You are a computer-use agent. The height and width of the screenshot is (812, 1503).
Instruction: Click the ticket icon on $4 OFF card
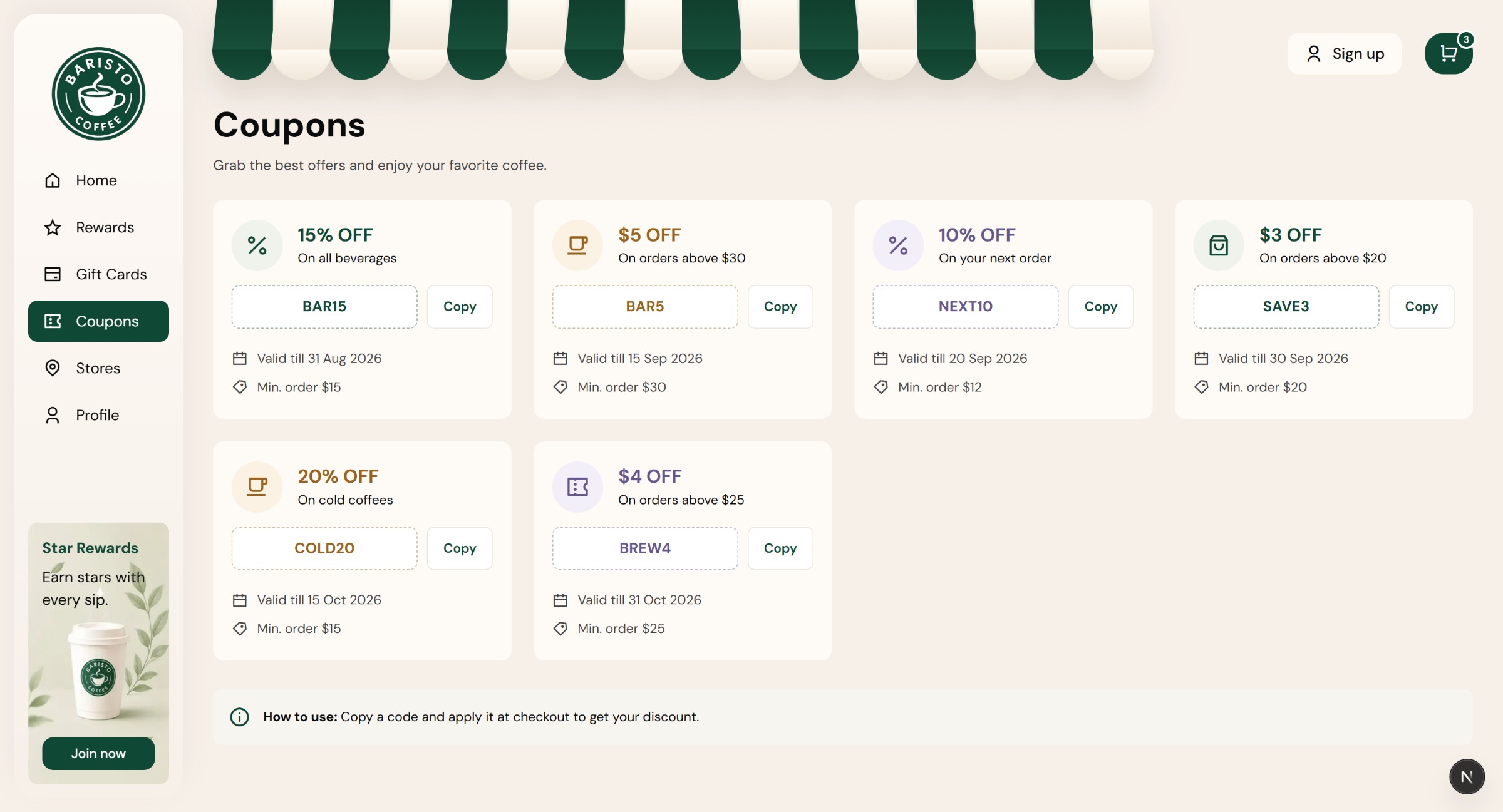click(577, 486)
